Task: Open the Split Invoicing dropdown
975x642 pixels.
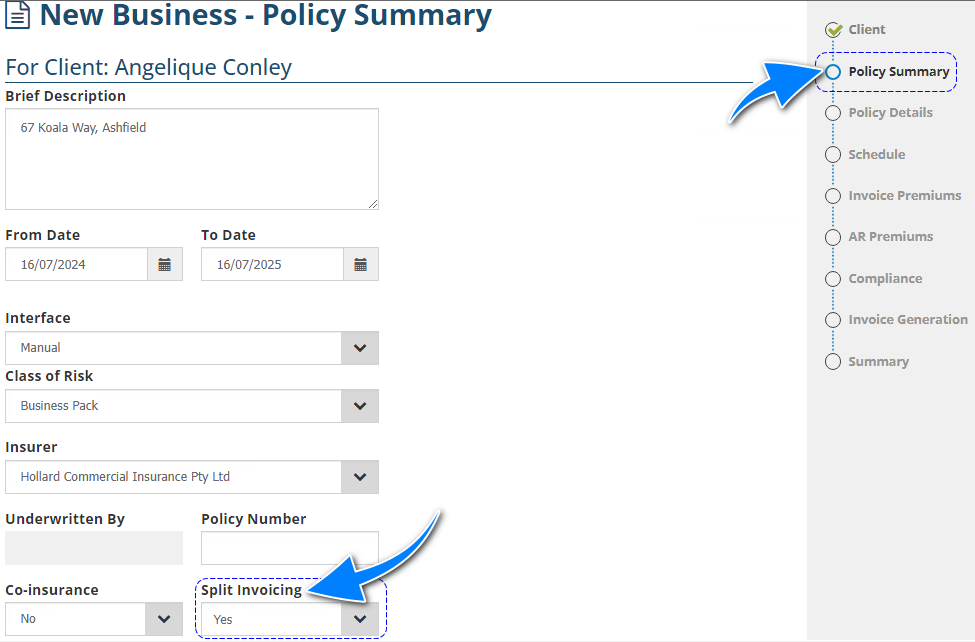Action: pos(360,619)
